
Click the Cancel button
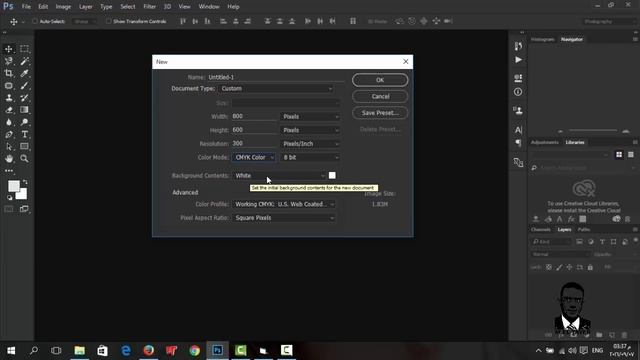click(x=380, y=97)
